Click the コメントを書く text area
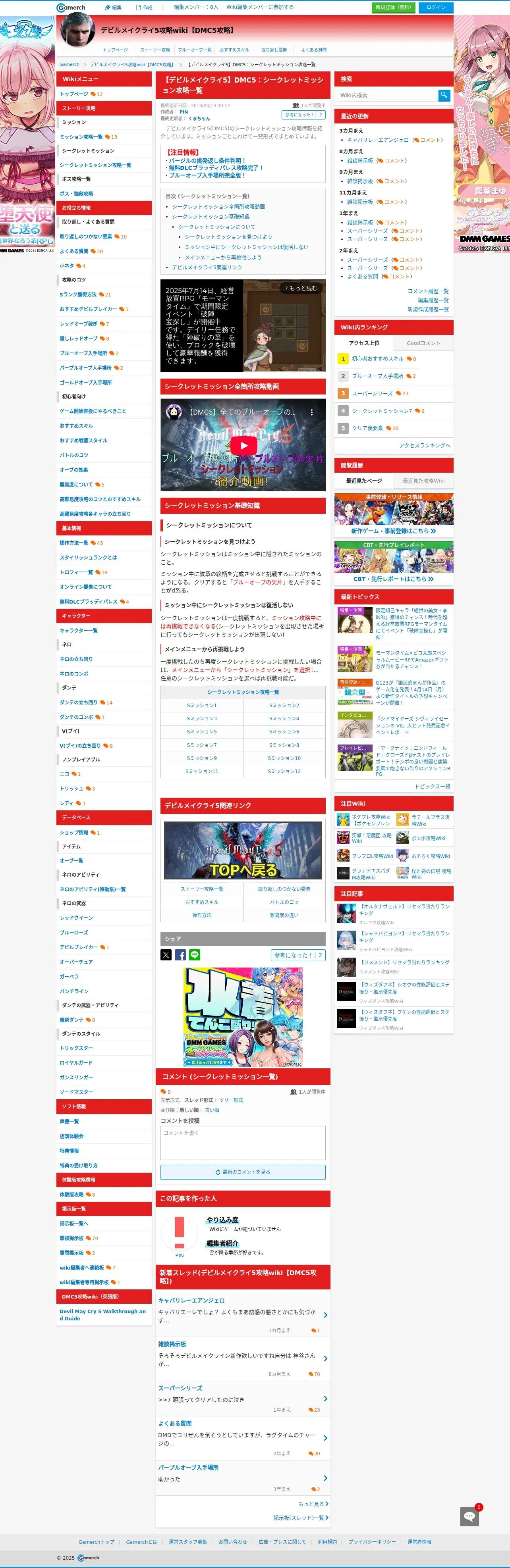The width and height of the screenshot is (510, 1568). tap(243, 1143)
